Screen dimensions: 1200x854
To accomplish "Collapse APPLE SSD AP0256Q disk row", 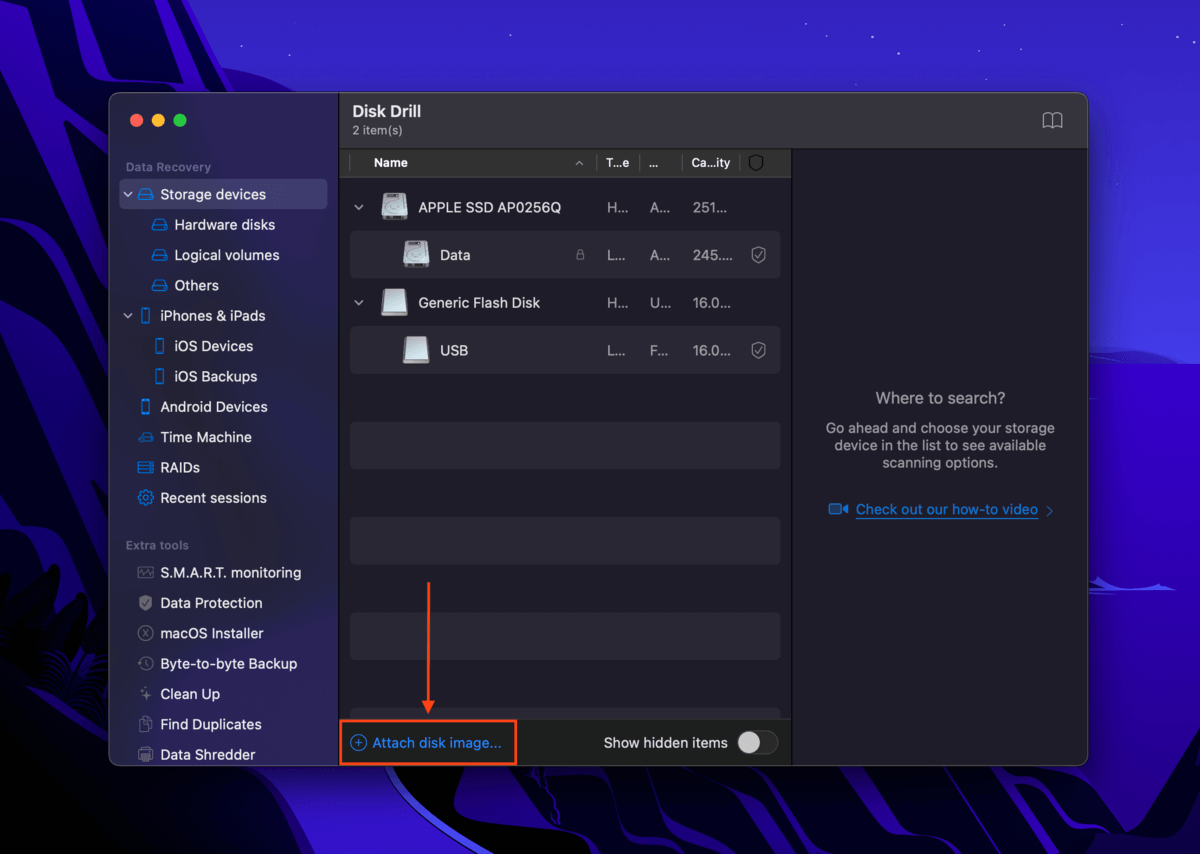I will pyautogui.click(x=359, y=208).
